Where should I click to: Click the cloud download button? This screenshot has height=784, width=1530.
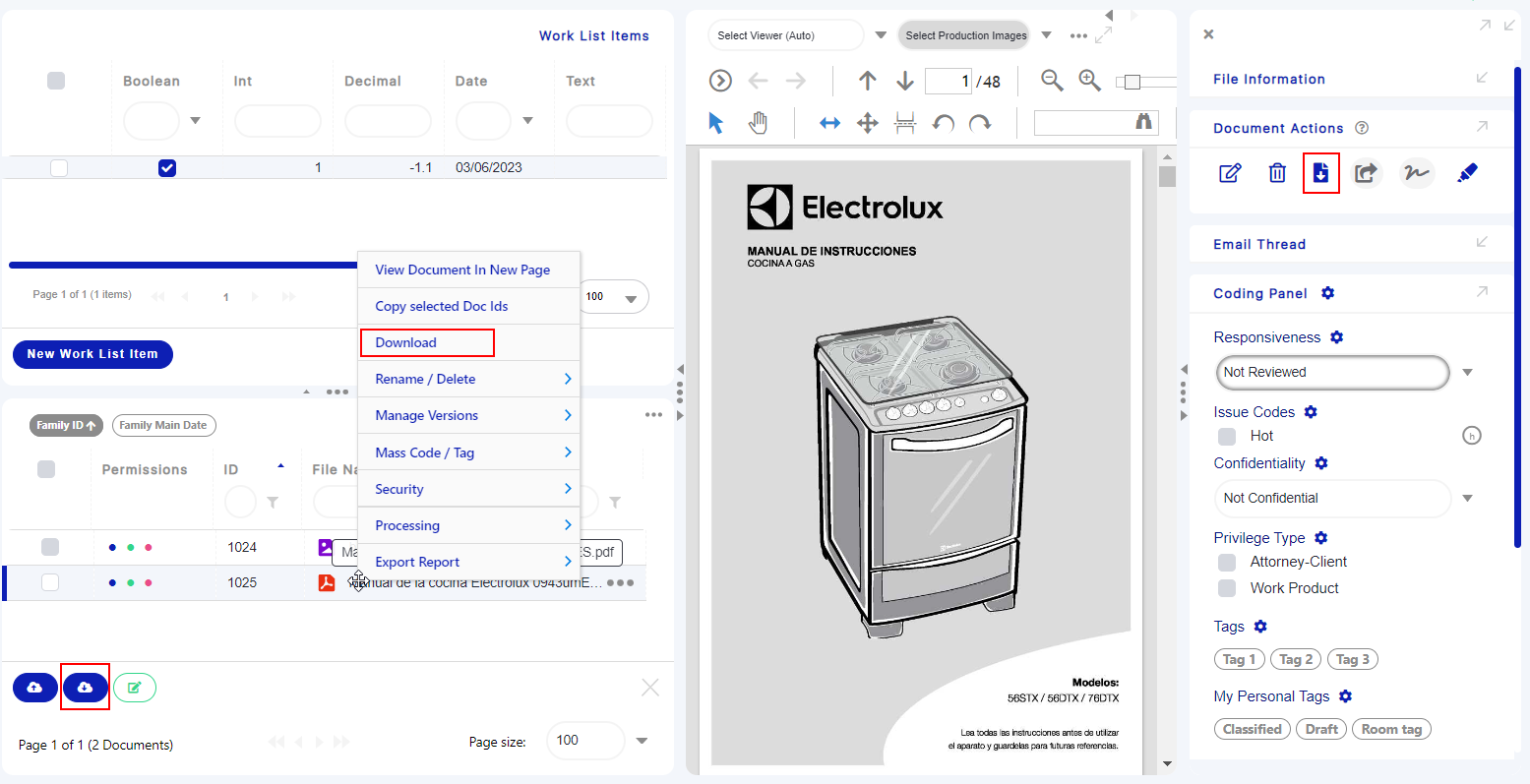[85, 688]
